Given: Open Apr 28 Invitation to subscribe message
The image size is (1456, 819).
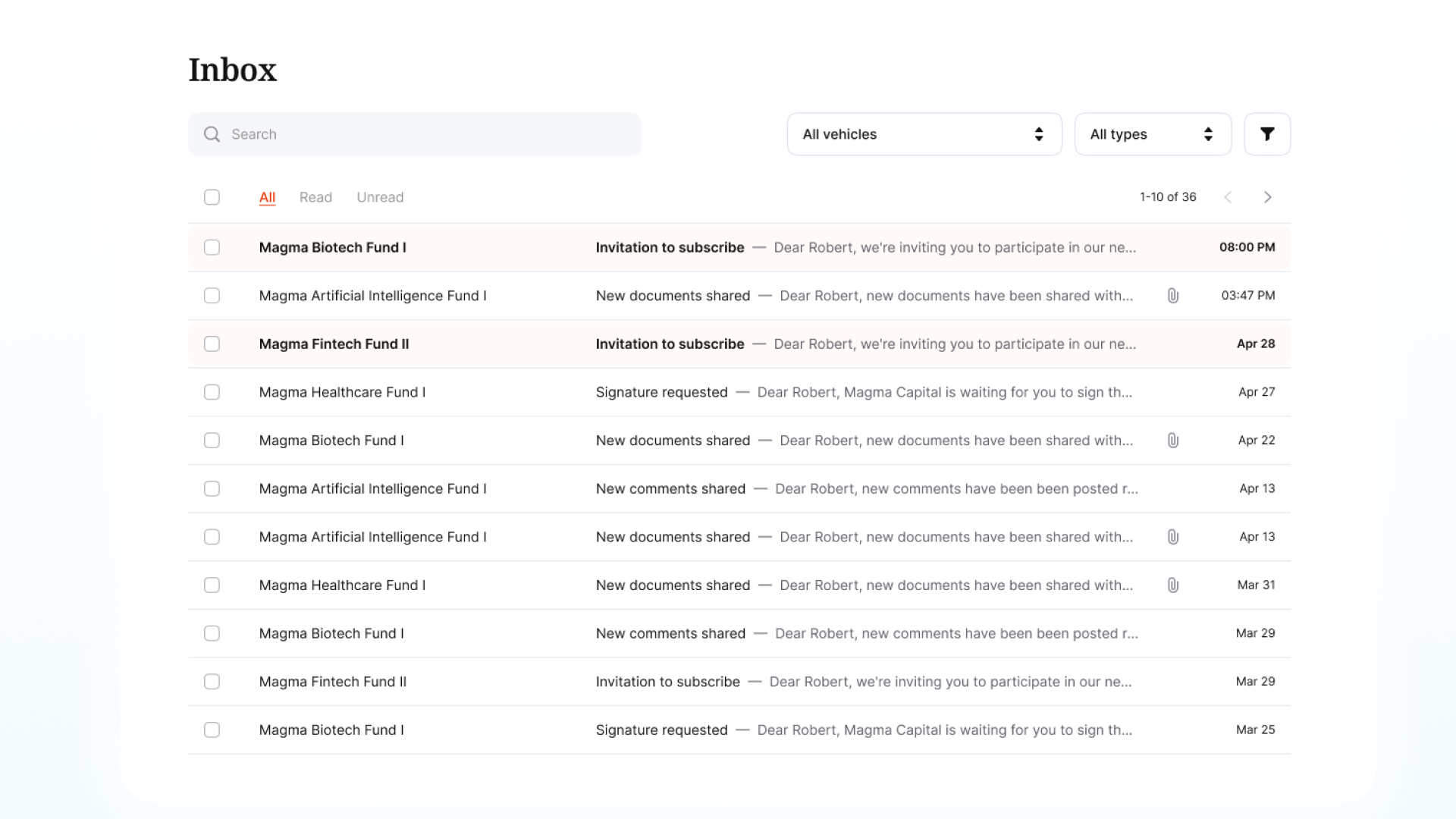Looking at the screenshot, I should coord(739,344).
